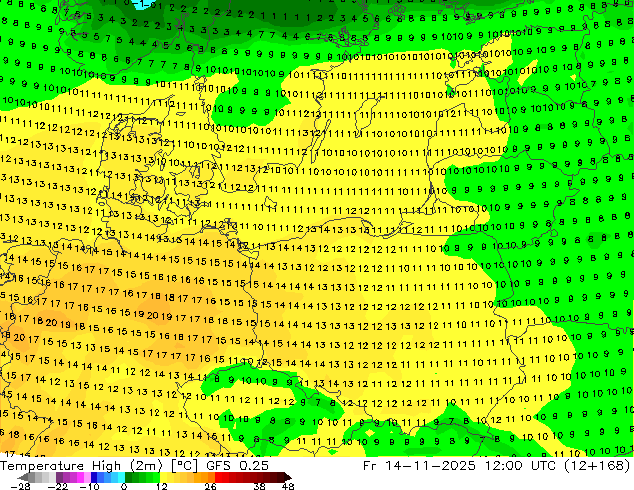The width and height of the screenshot is (634, 490).
Task: Click the "12" legend label under colorbar
Action: click(162, 486)
